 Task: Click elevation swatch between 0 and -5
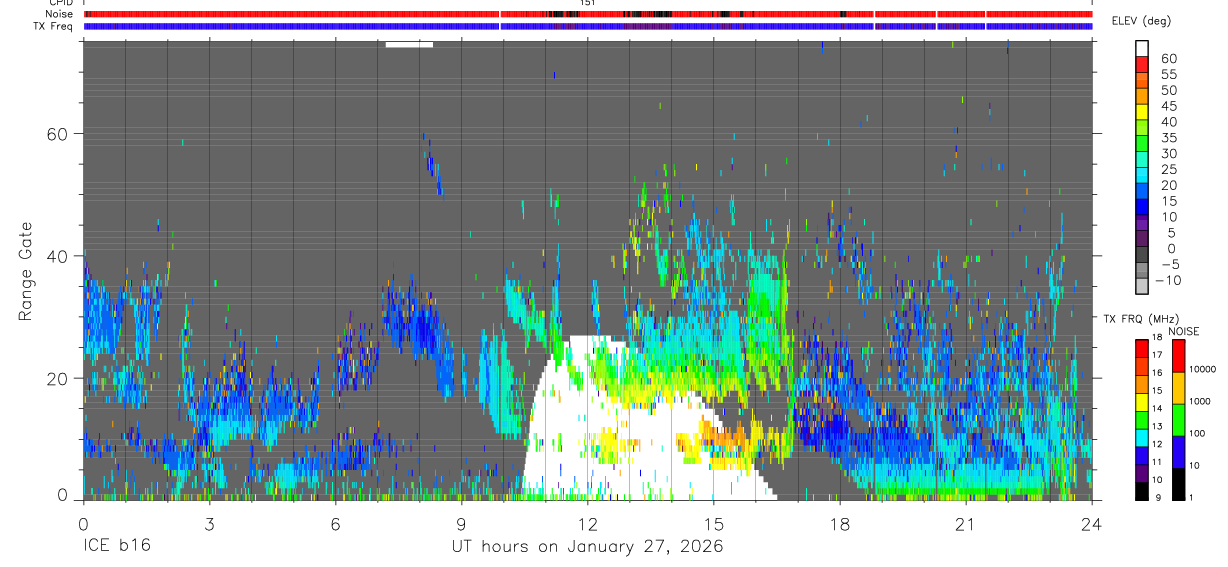click(1142, 254)
